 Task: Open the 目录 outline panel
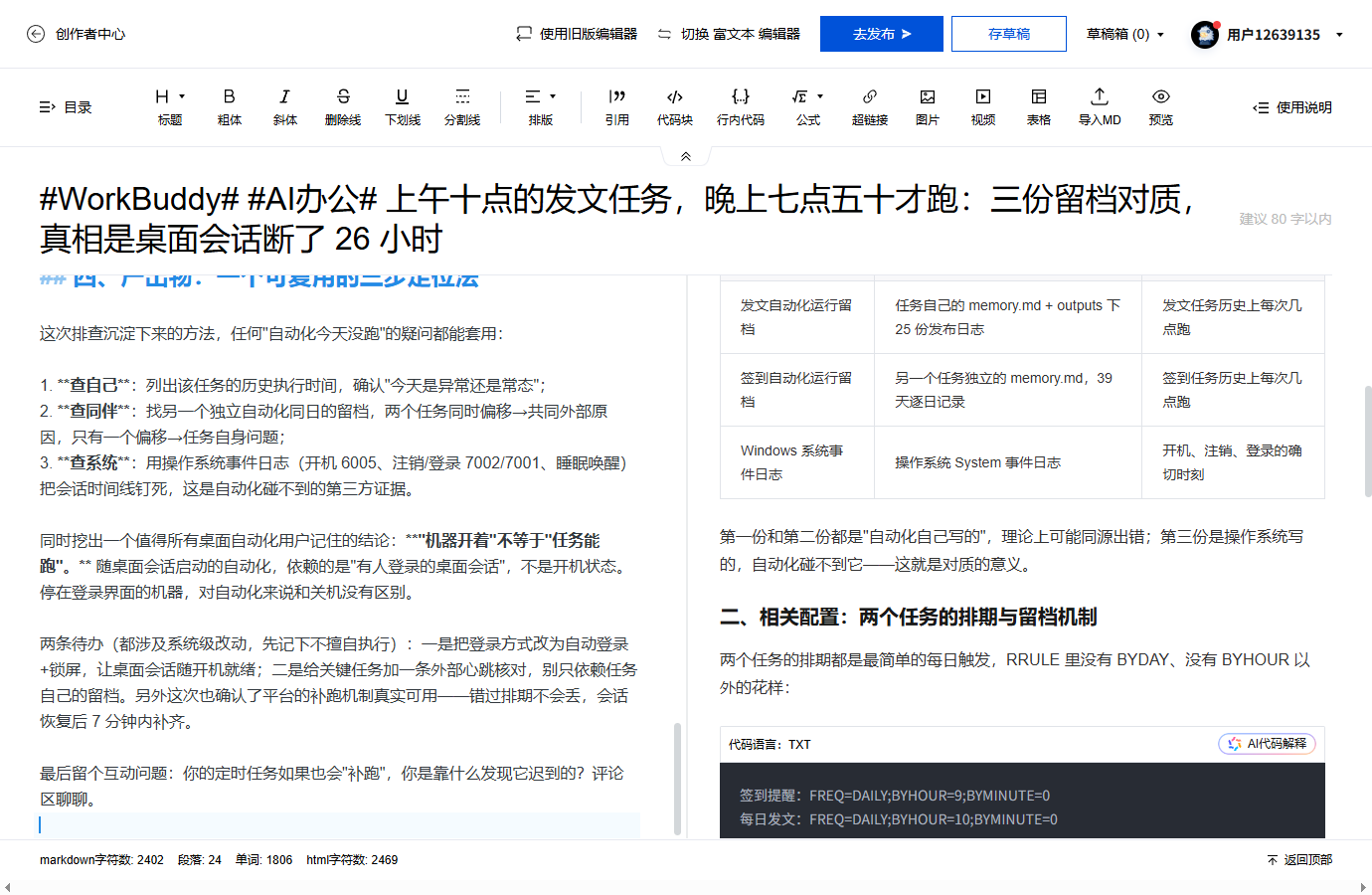[x=66, y=107]
